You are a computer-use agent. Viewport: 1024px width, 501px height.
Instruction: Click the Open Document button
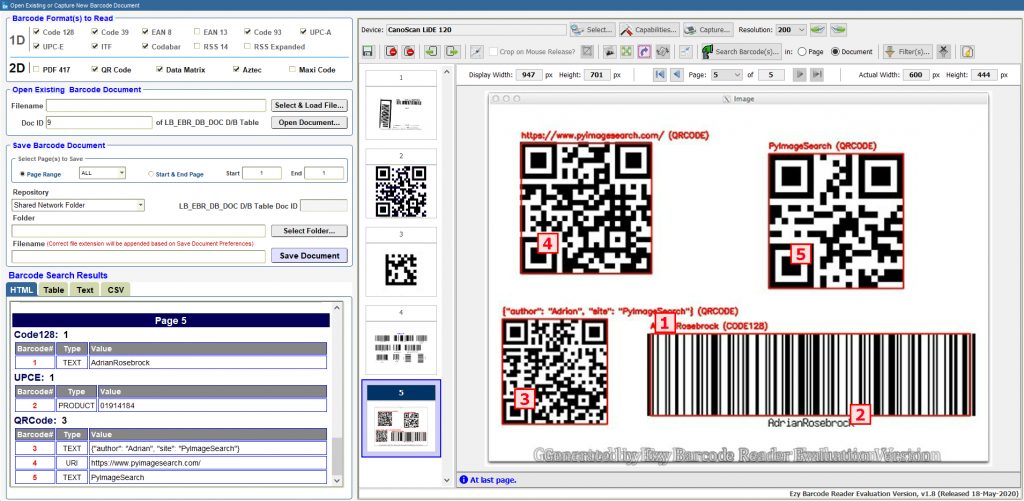click(310, 122)
